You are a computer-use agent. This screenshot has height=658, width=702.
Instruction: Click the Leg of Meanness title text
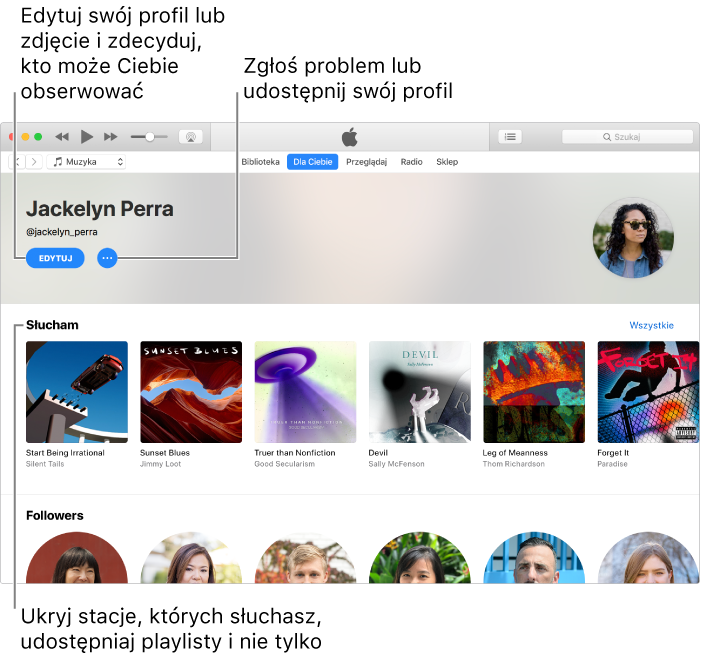pyautogui.click(x=515, y=453)
